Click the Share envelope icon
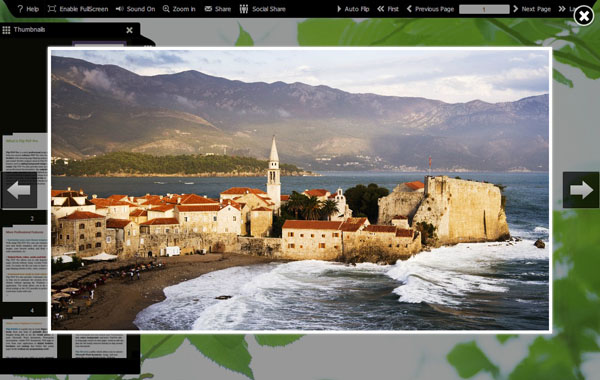Image resolution: width=600 pixels, height=380 pixels. [x=208, y=9]
